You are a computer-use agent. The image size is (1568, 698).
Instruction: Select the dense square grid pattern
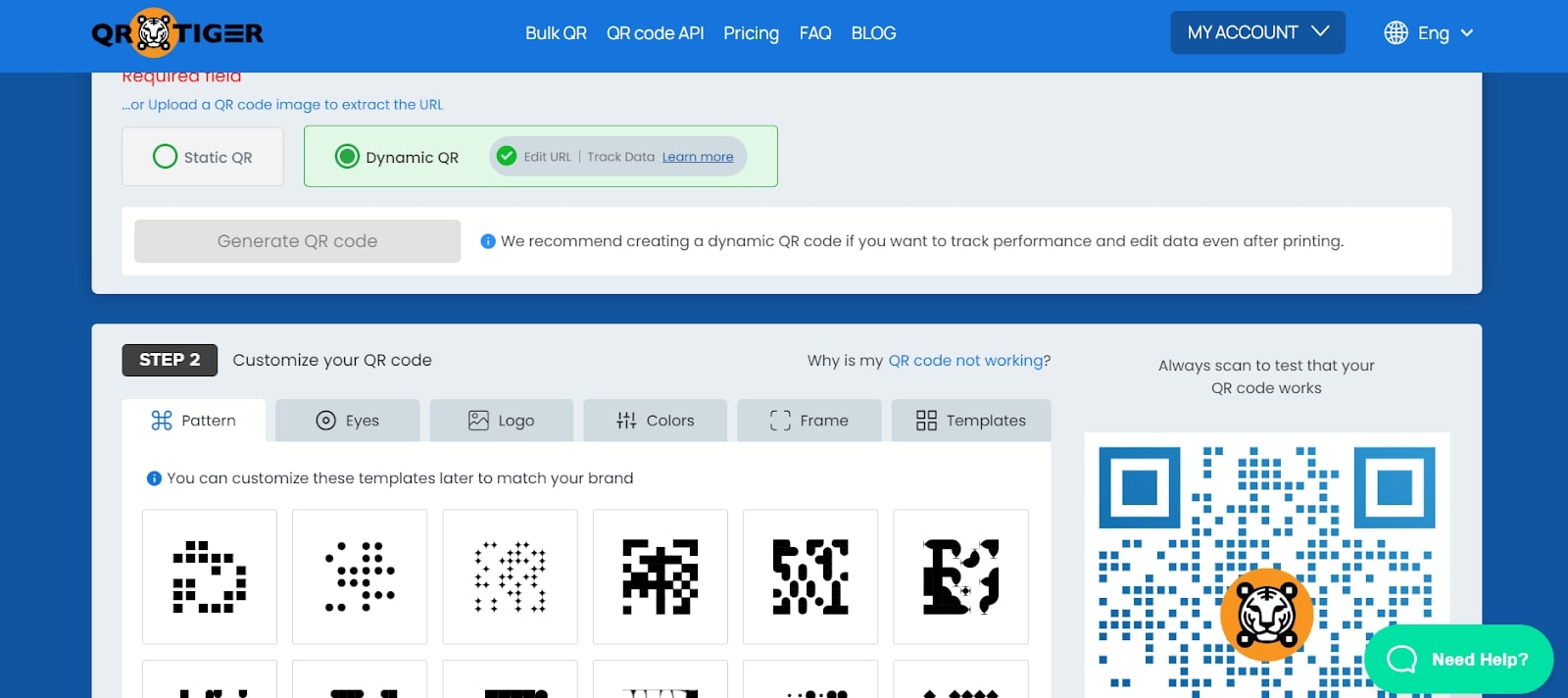pos(661,576)
